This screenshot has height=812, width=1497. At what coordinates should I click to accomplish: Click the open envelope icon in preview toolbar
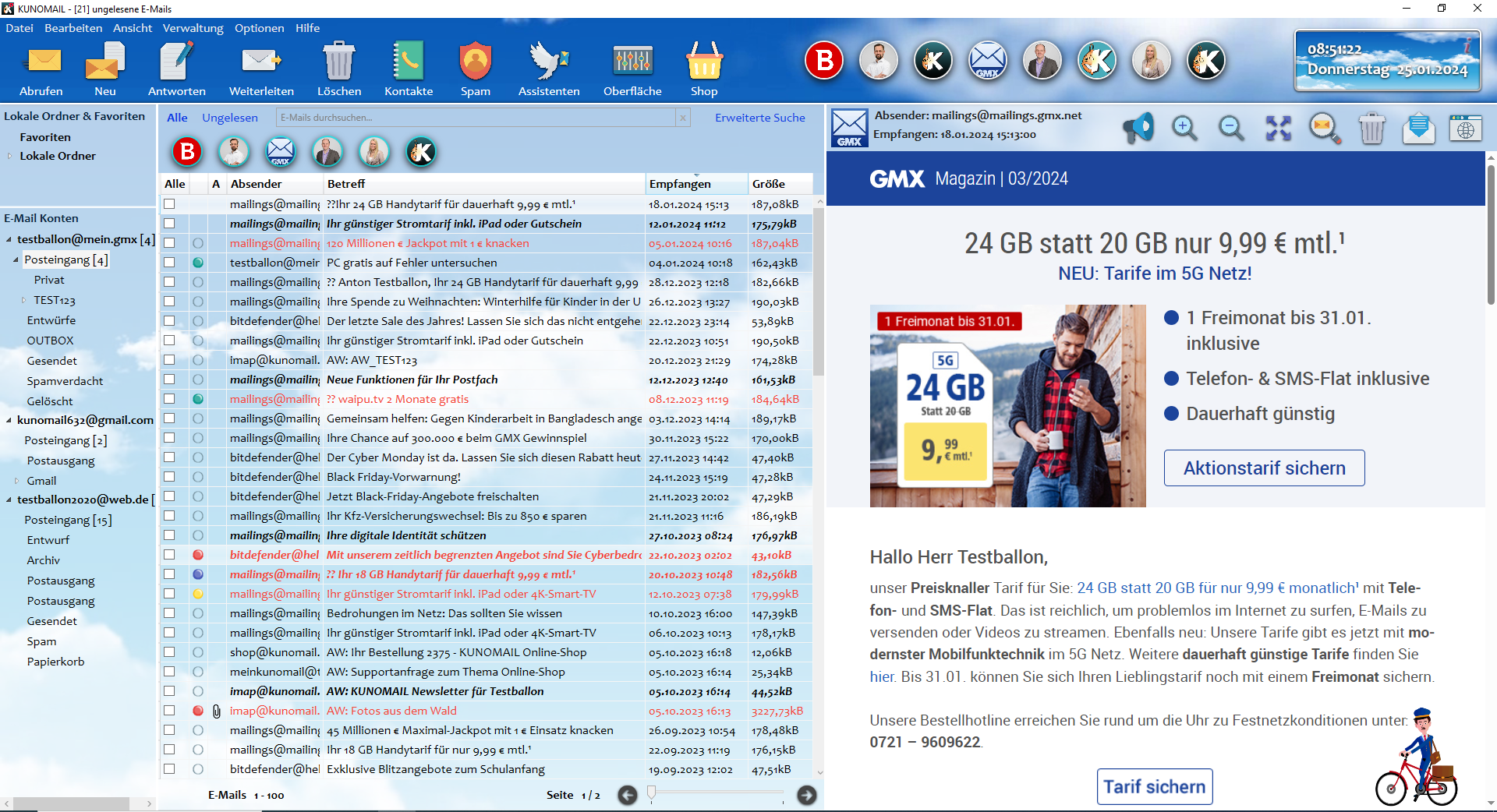coord(1419,128)
